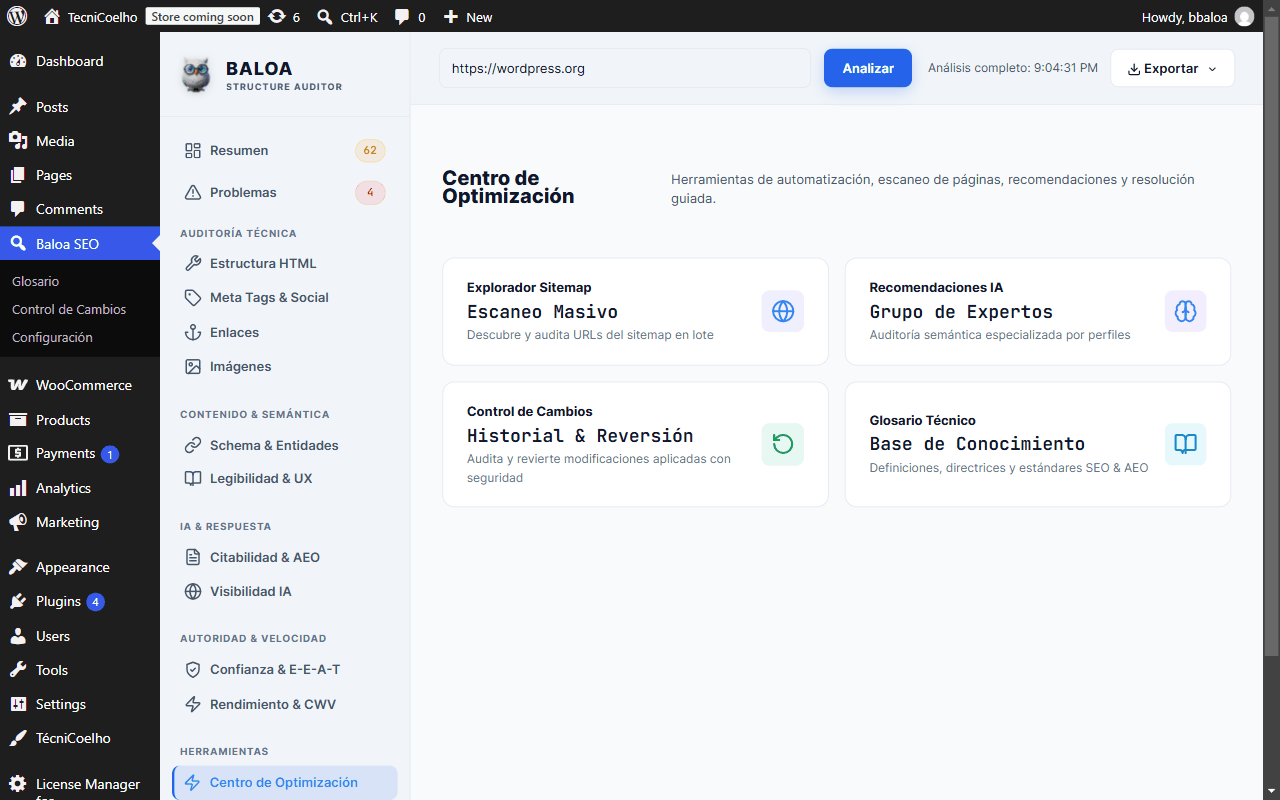Open Dashboard in the admin menu

80,61
